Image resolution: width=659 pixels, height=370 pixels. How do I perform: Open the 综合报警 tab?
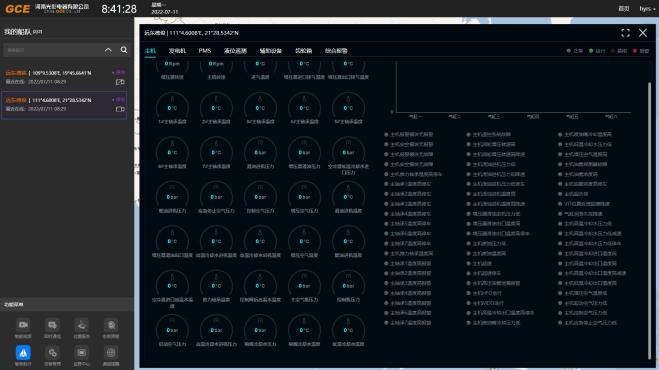336,51
